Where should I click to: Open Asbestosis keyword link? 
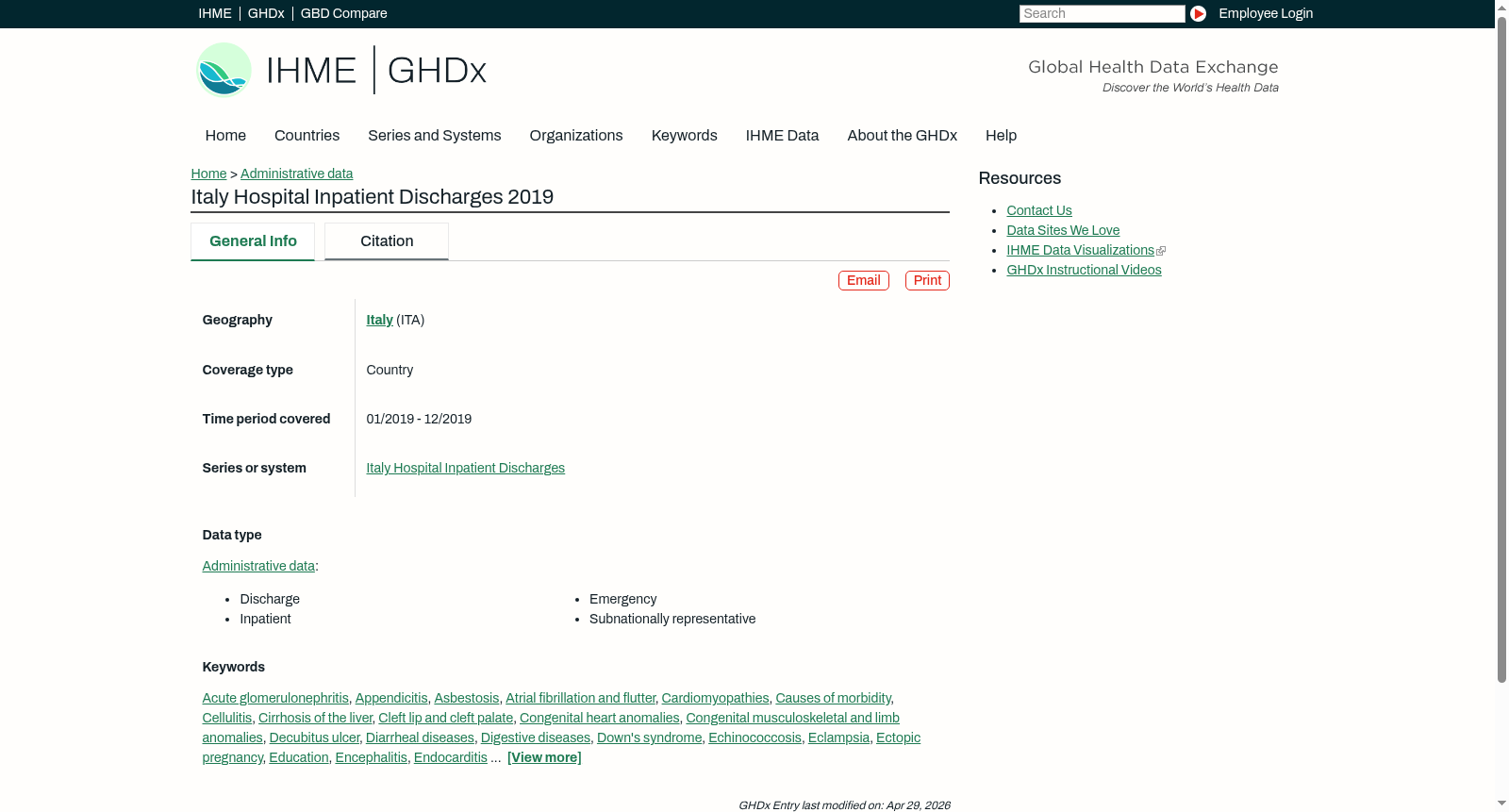tap(467, 698)
